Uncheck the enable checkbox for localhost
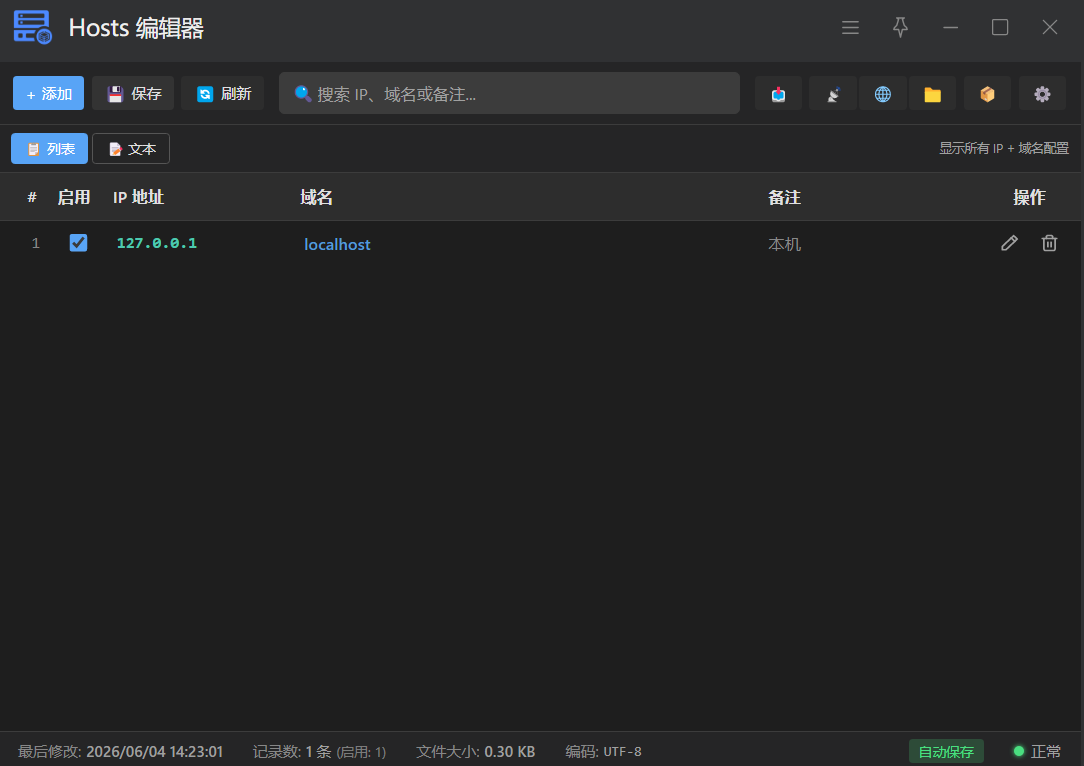This screenshot has height=766, width=1084. (x=78, y=243)
